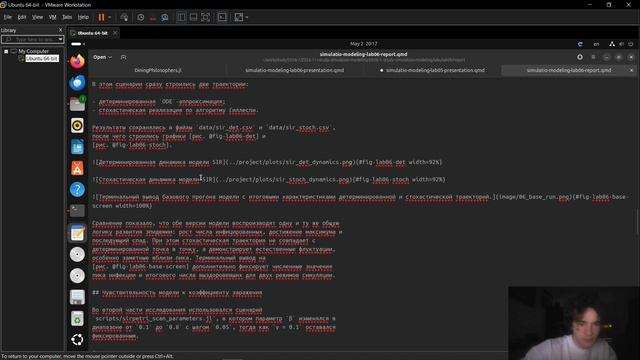
Task: Open the Files manager in the dock
Action: click(77, 104)
